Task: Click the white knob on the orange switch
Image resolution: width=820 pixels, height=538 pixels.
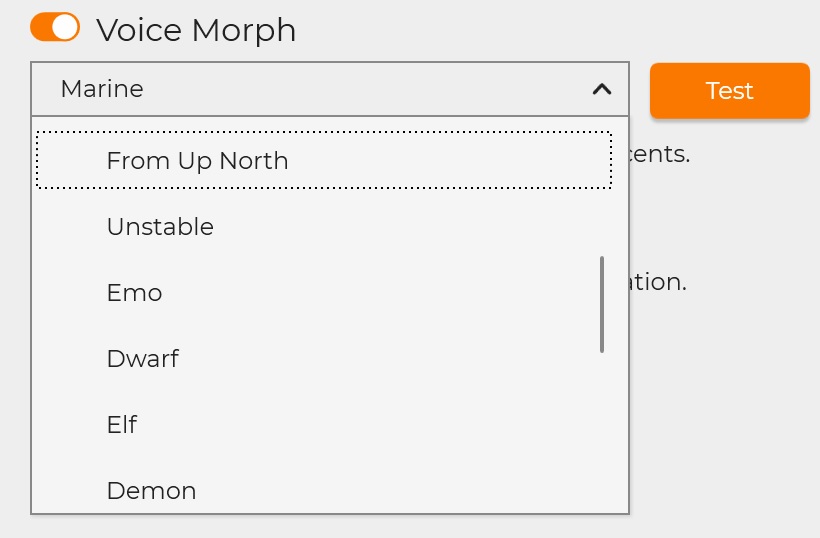Action: point(66,27)
